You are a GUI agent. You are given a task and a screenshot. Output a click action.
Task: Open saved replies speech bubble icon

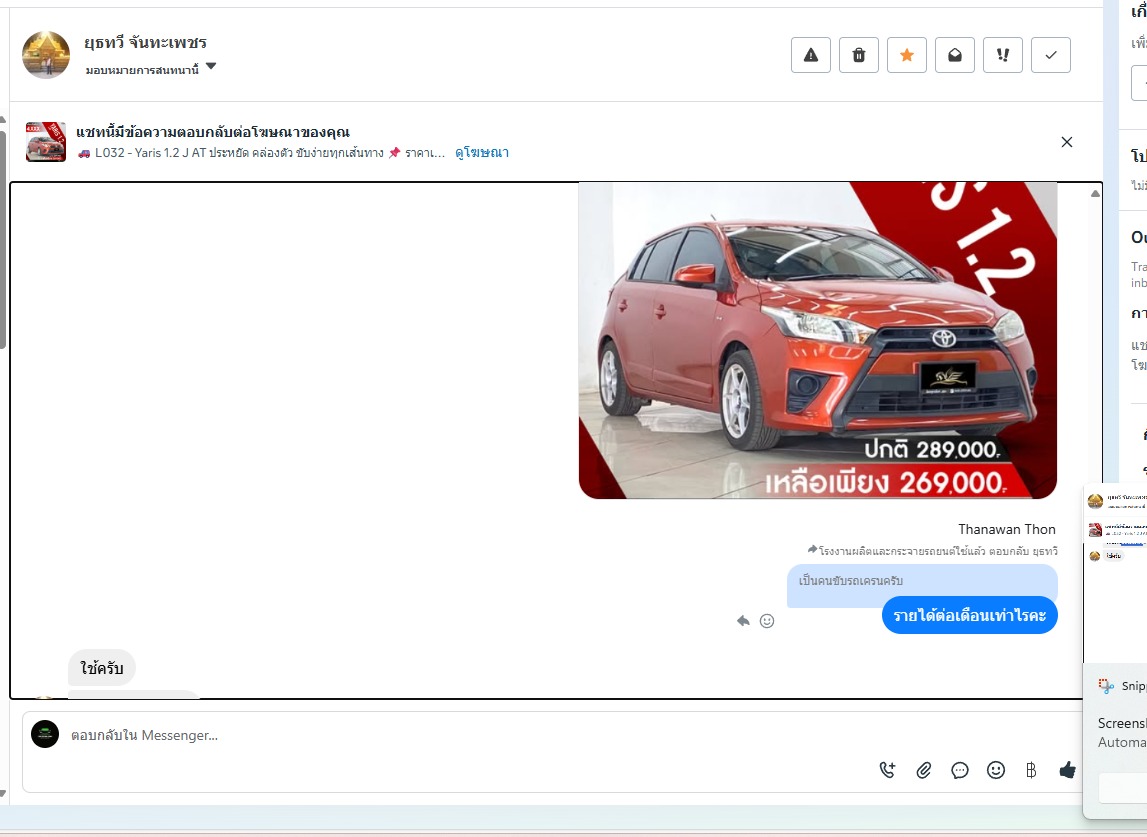click(960, 770)
